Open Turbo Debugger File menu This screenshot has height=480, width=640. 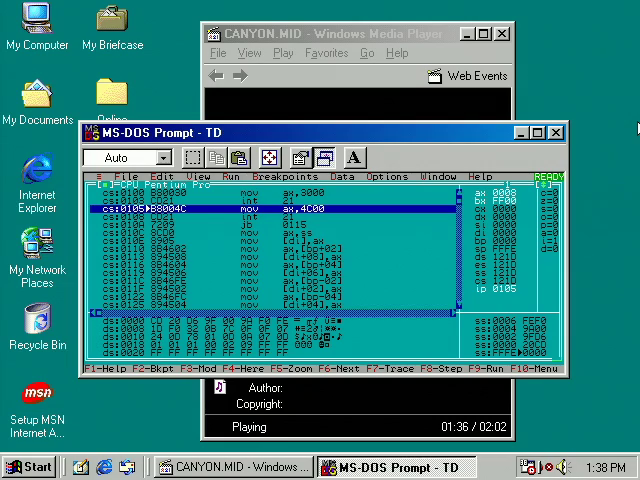coord(126,177)
